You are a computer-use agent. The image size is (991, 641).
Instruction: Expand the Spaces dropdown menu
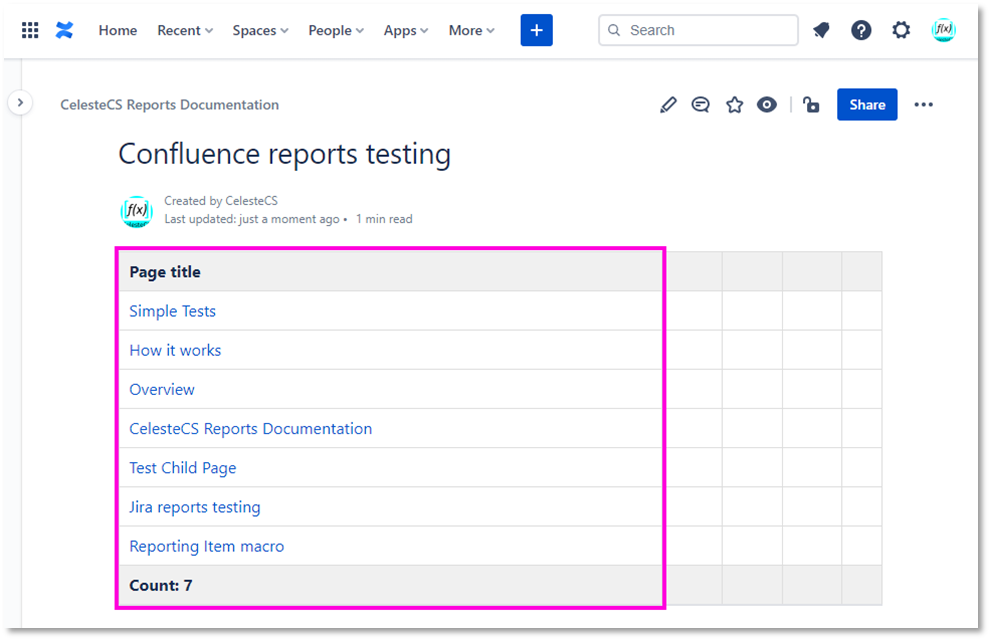[x=260, y=30]
